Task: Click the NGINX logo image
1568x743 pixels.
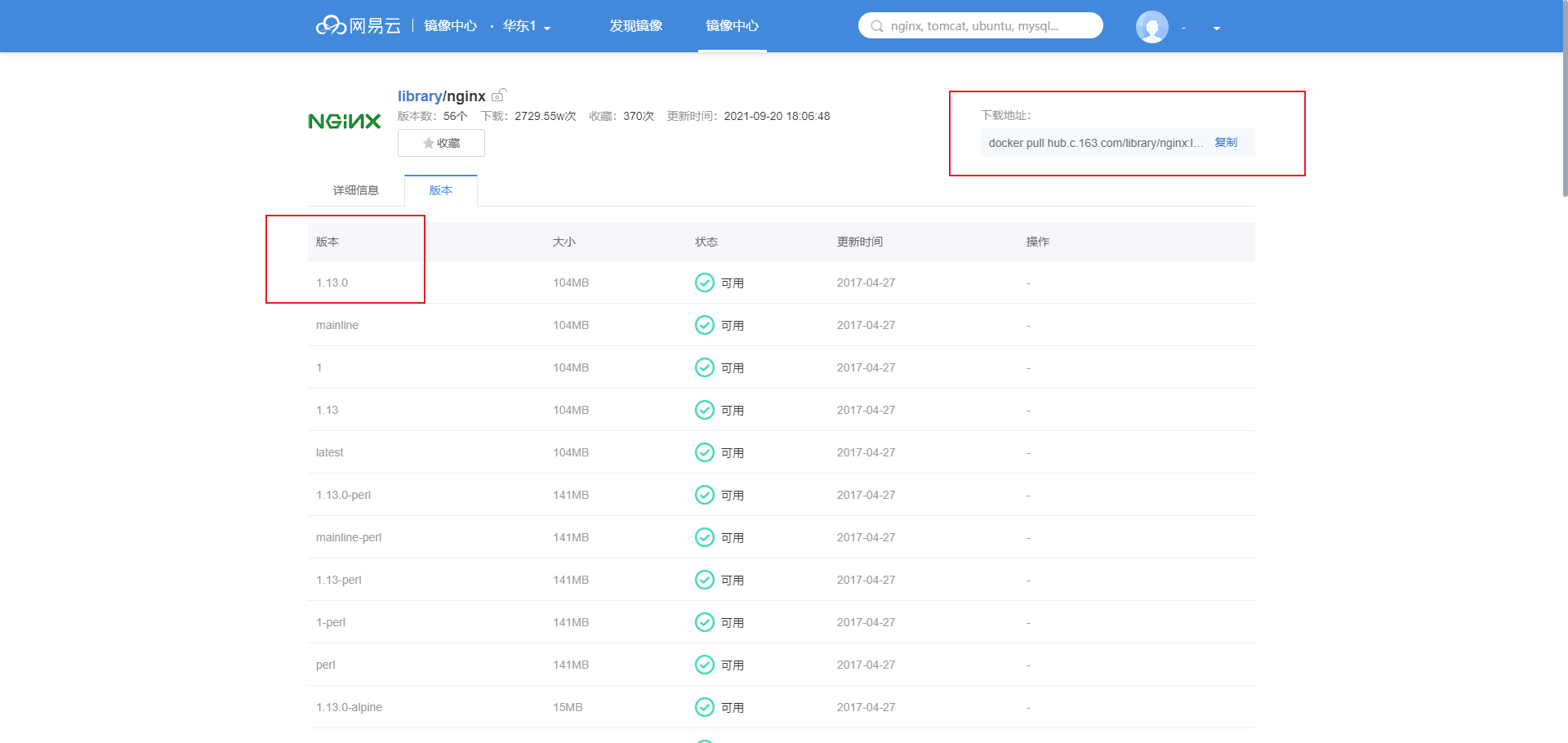Action: pyautogui.click(x=345, y=122)
